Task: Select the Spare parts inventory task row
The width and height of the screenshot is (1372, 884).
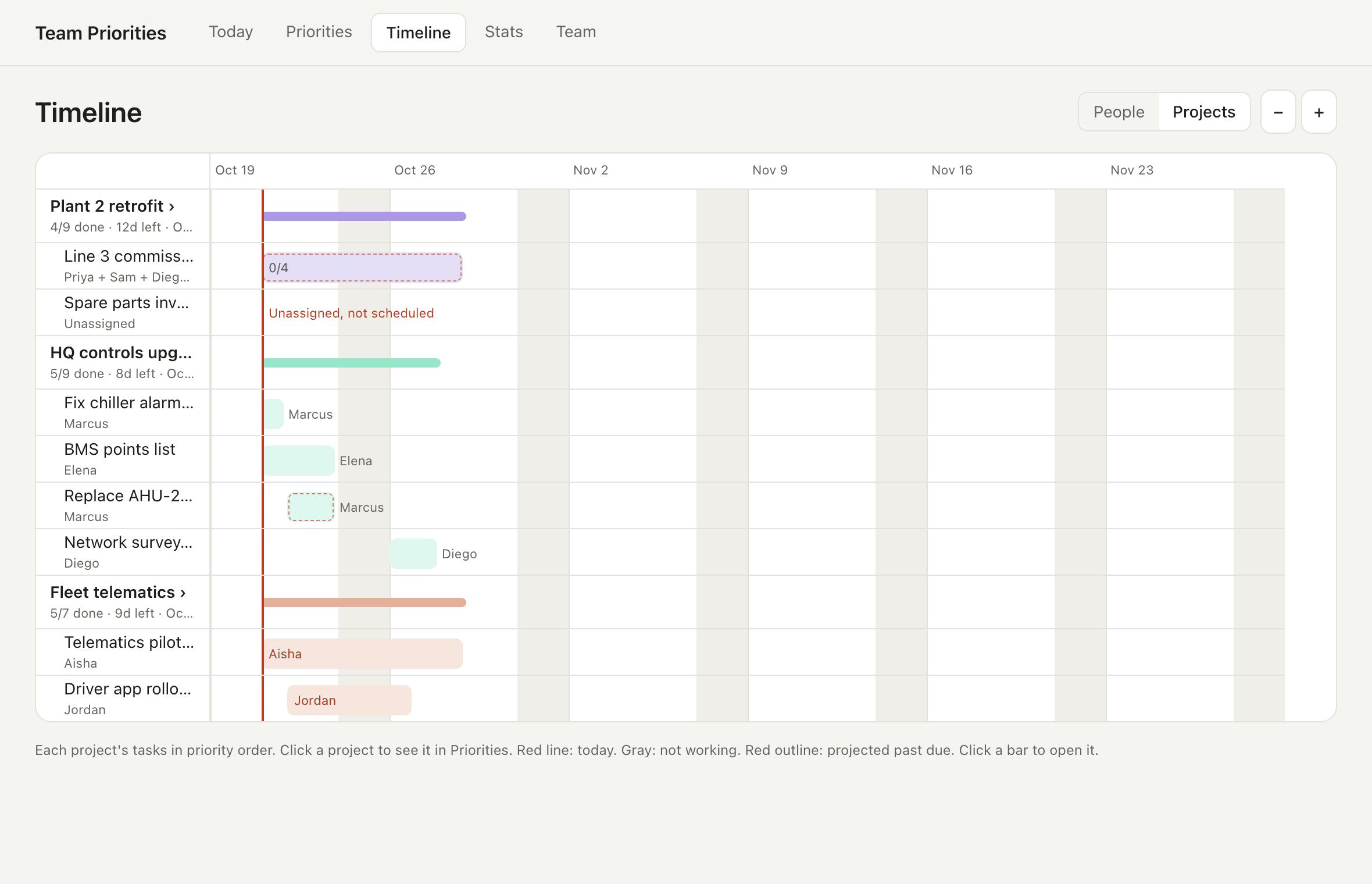Action: pyautogui.click(x=123, y=312)
